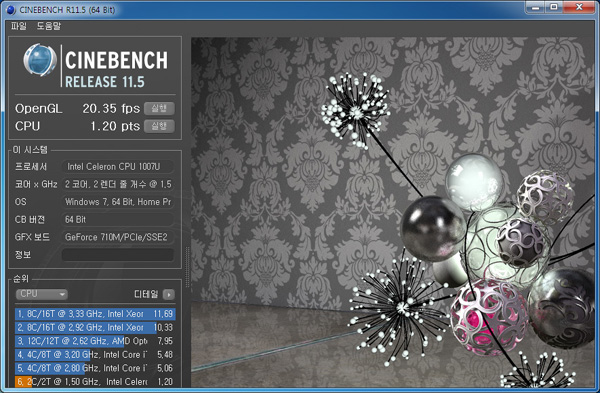Click the 정보 info text field
The width and height of the screenshot is (600, 393).
117,255
